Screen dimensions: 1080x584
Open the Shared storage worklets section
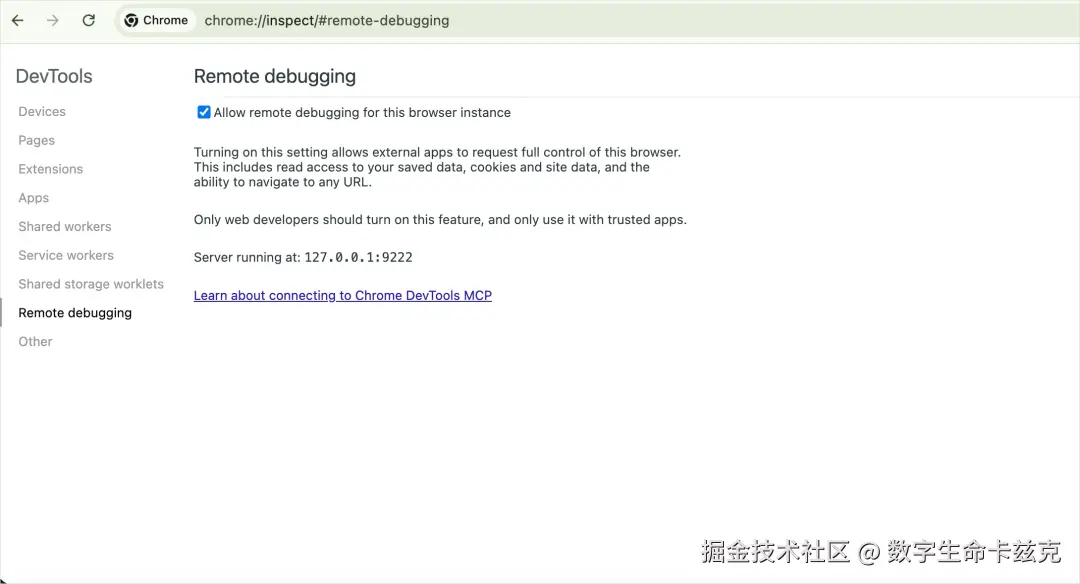click(x=91, y=284)
